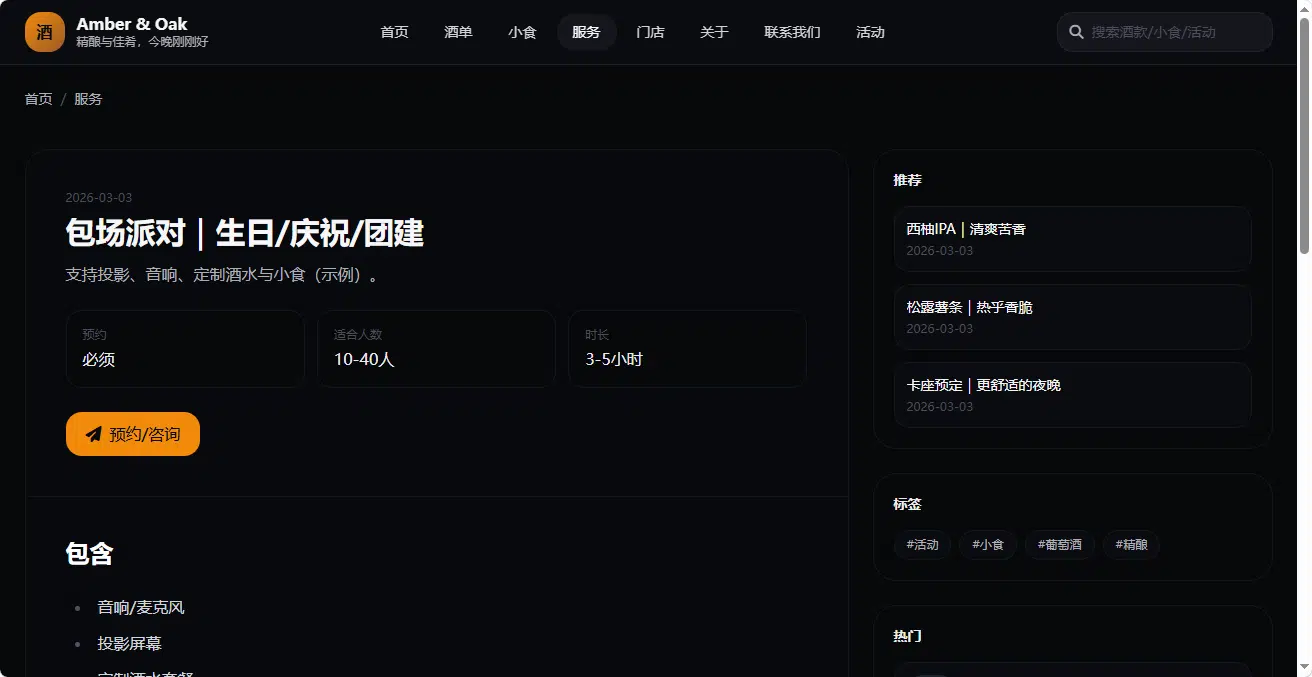Open recommended 西柚IPA｜清爽苦香 card
This screenshot has width=1312, height=677.
(x=1073, y=239)
